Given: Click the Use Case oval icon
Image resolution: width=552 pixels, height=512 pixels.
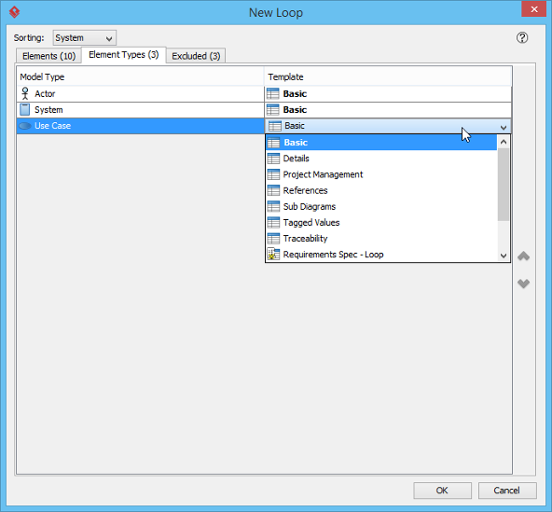Looking at the screenshot, I should coord(25,126).
